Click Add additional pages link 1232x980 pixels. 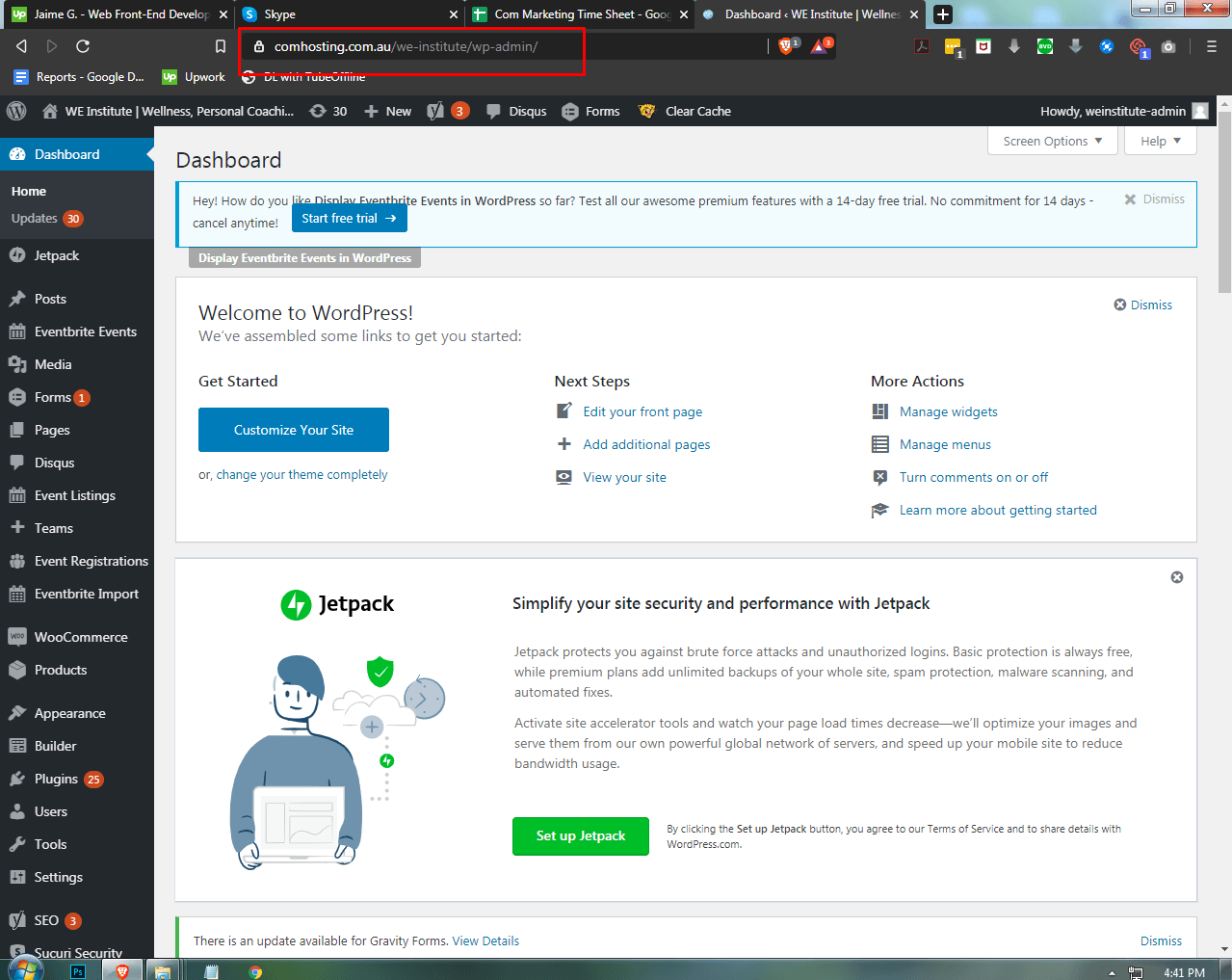pos(646,444)
